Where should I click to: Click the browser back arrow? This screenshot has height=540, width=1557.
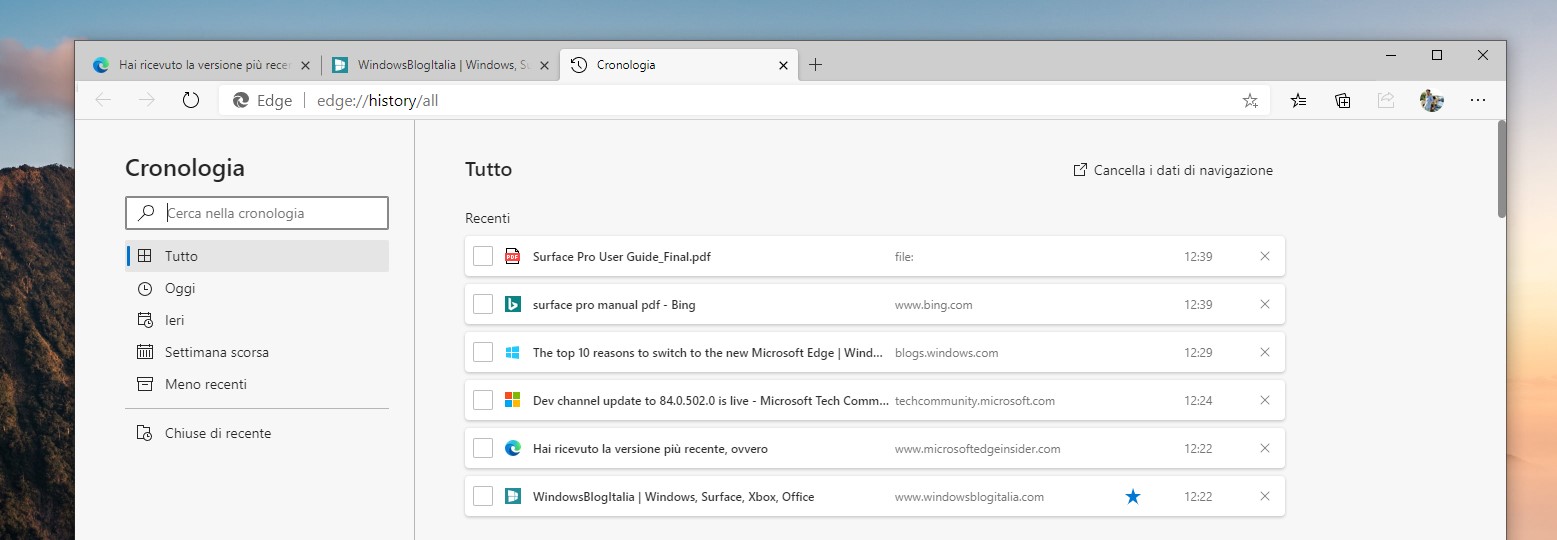tap(103, 100)
